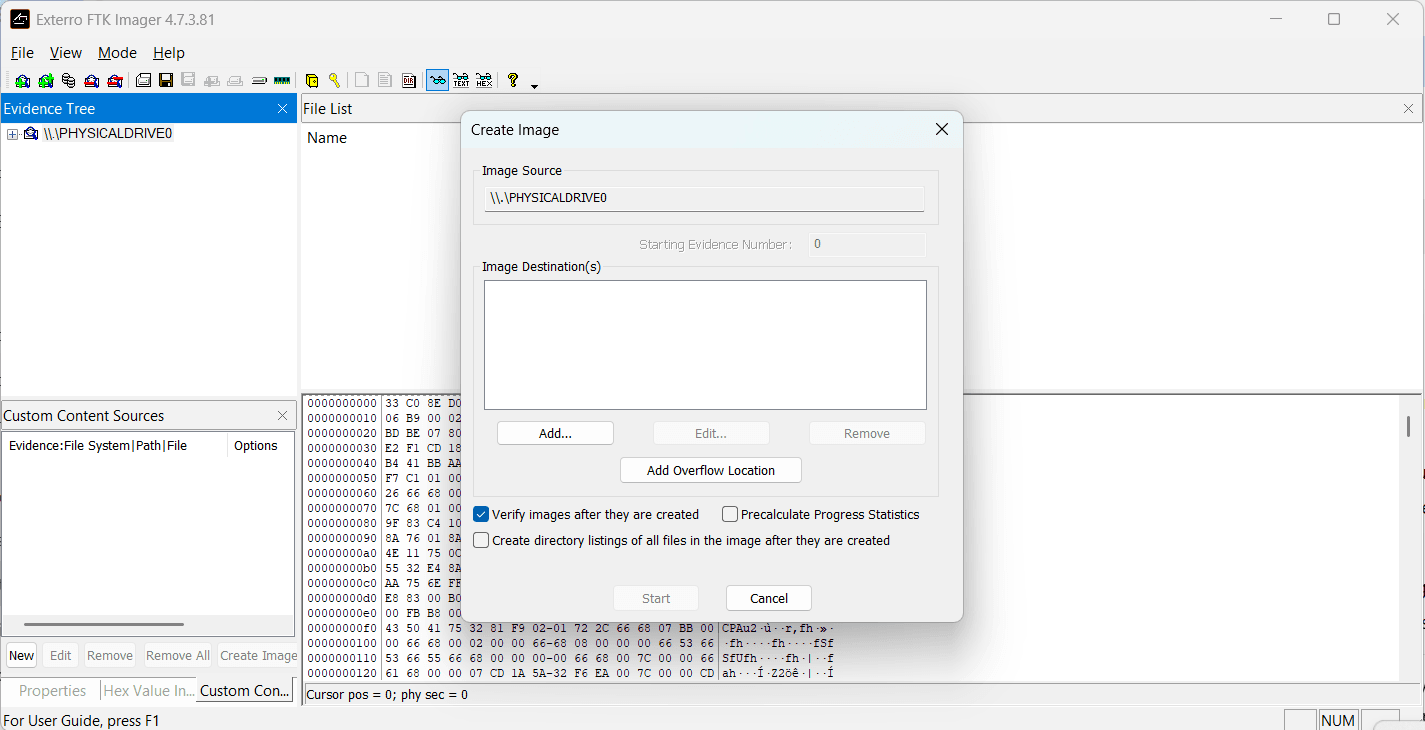Toggle Verify images after they are created
The width and height of the screenshot is (1425, 730).
click(x=481, y=514)
